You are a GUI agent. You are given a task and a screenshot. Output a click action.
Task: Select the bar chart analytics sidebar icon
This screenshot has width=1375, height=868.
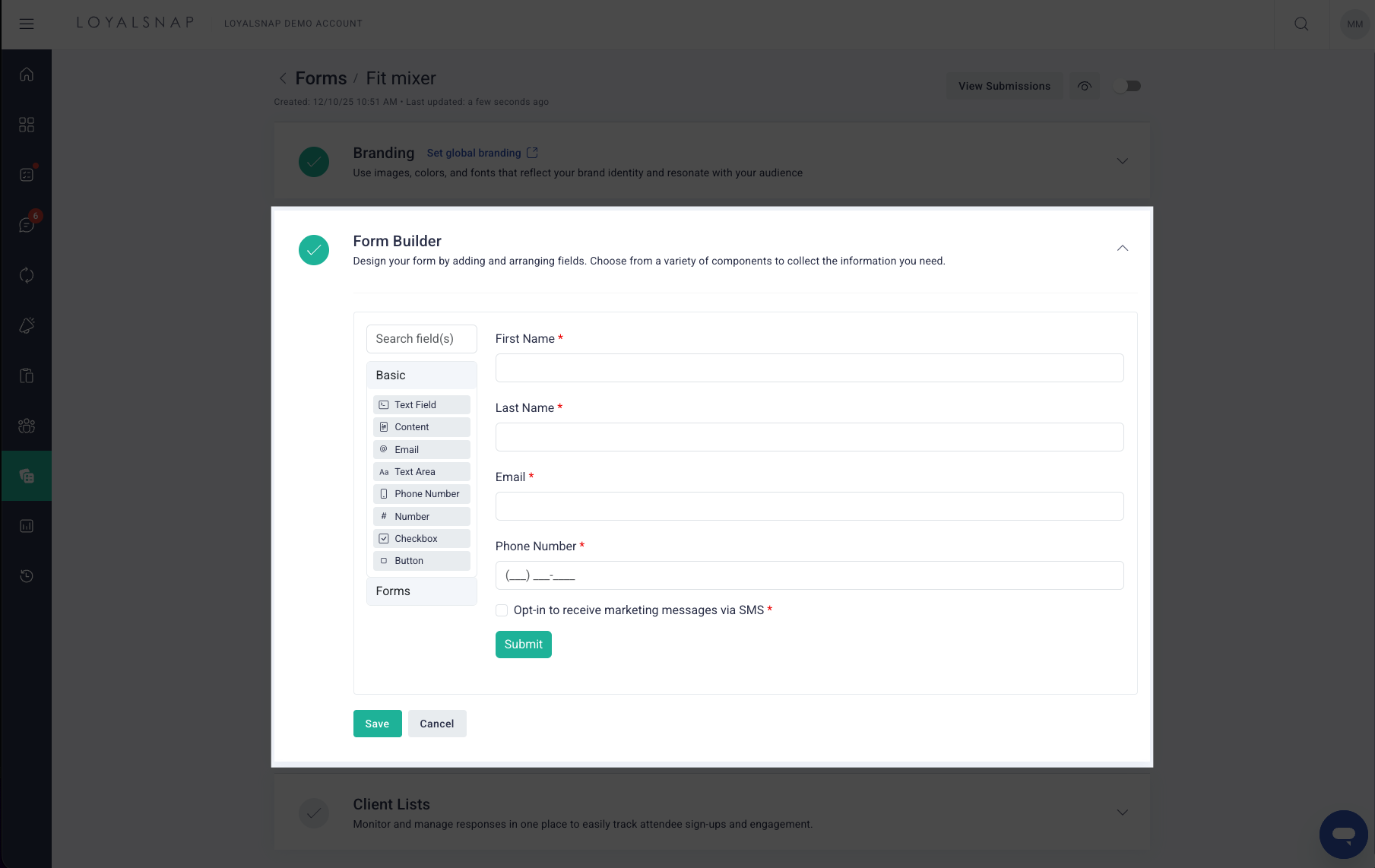click(27, 524)
